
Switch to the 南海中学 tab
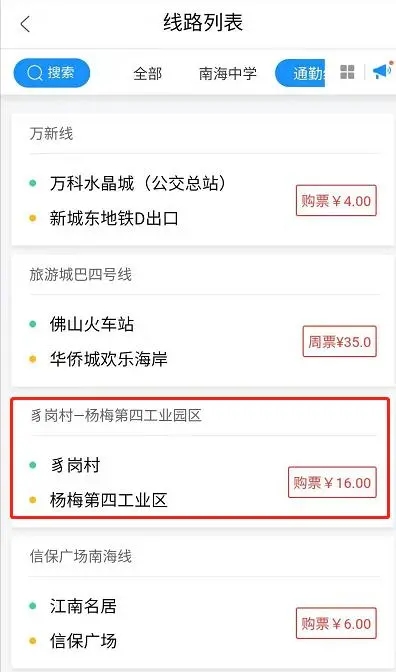(x=228, y=73)
